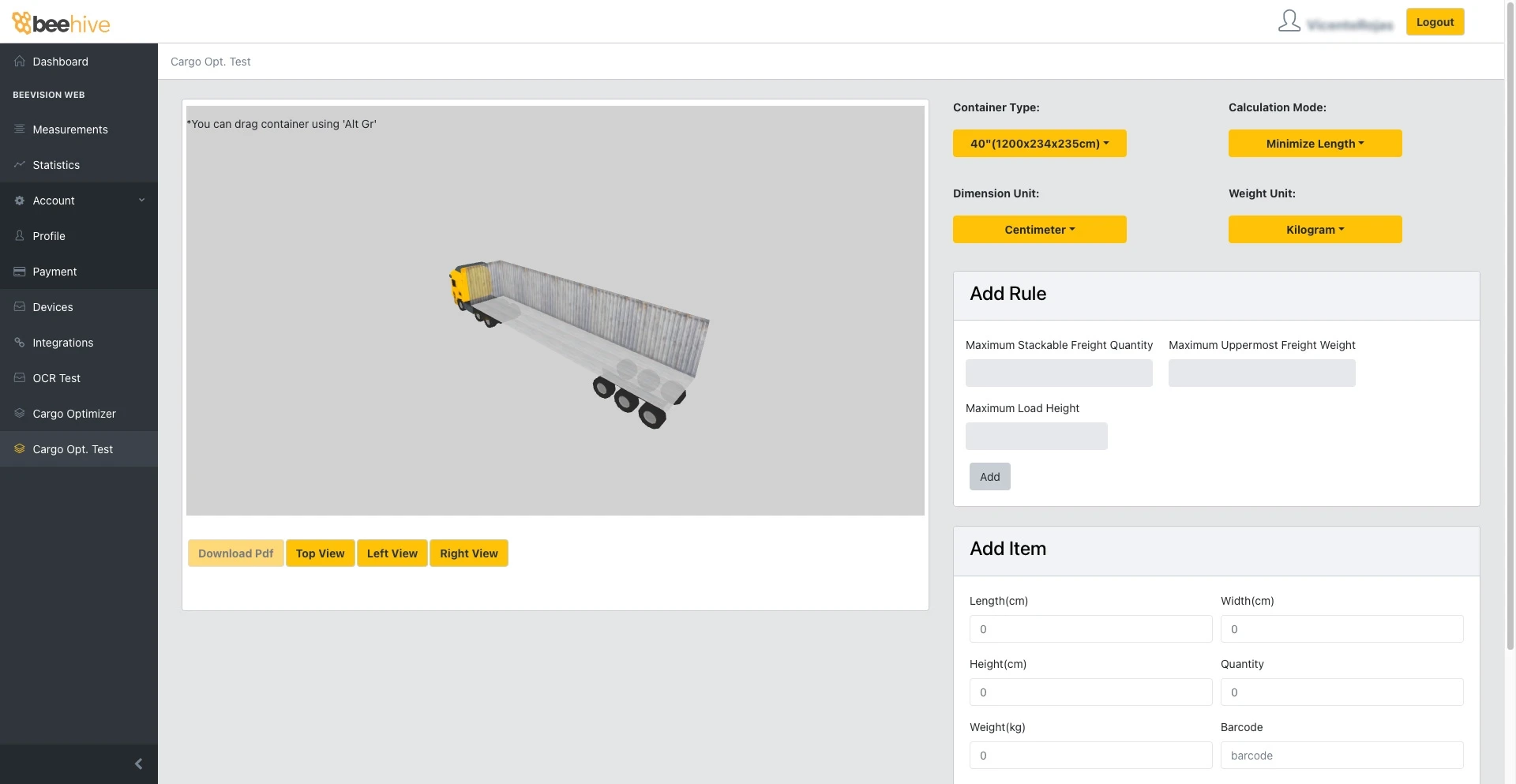
Task: Open the Minimize Length calculation mode dropdown
Action: [1315, 144]
